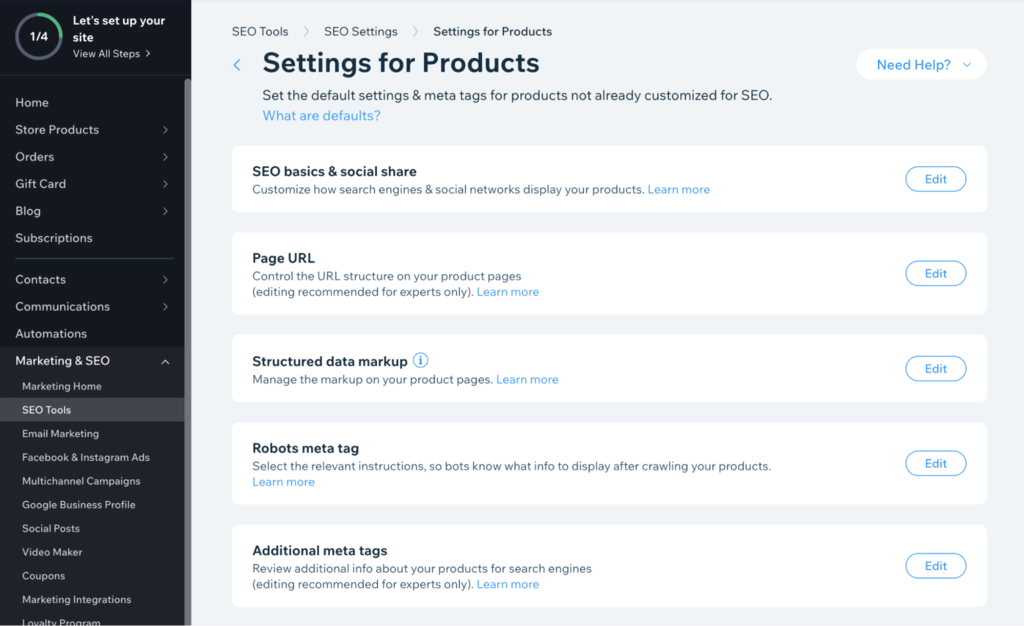Edit the Robots meta tag settings
Viewport: 1024px width, 626px height.
tap(935, 463)
